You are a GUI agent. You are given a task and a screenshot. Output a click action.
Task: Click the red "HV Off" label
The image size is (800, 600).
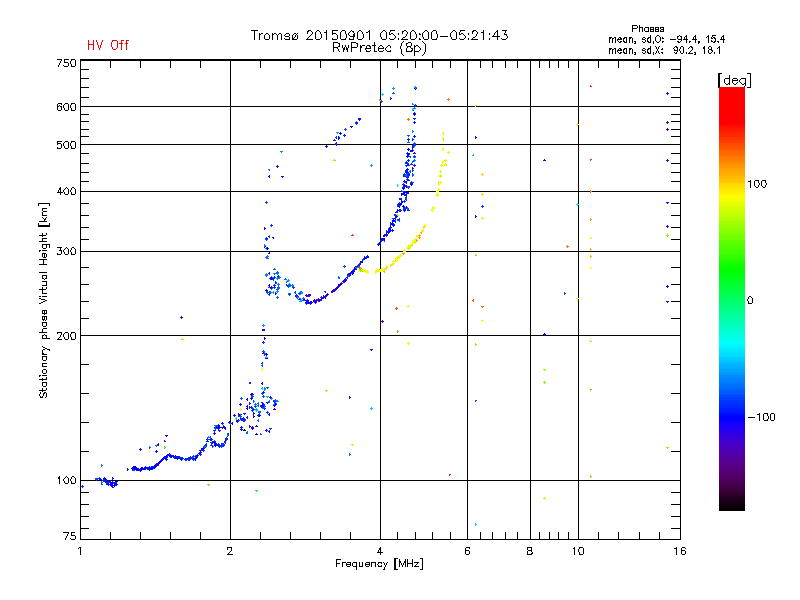click(108, 45)
